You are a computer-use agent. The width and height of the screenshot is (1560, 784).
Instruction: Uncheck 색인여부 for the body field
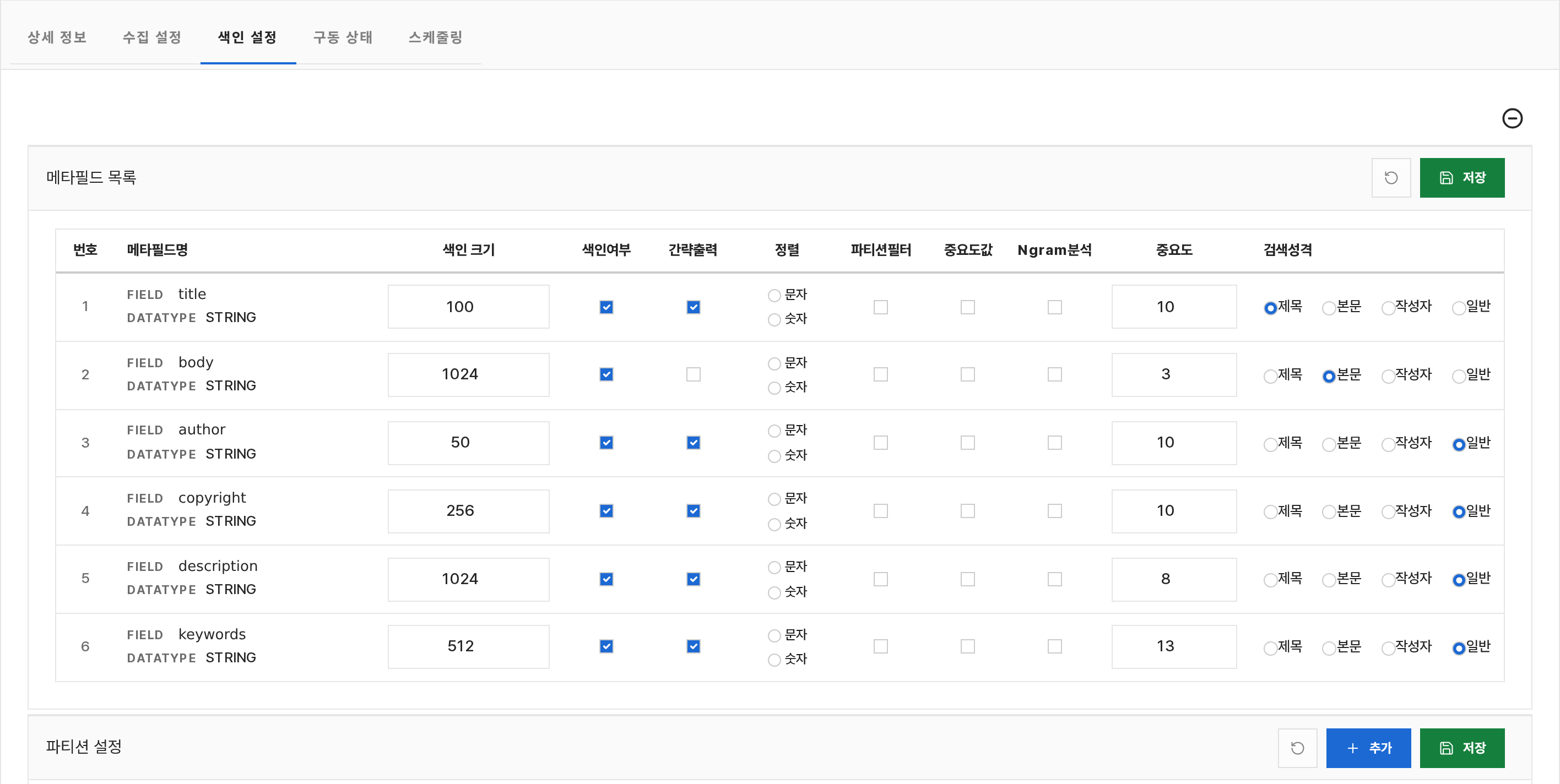[606, 375]
